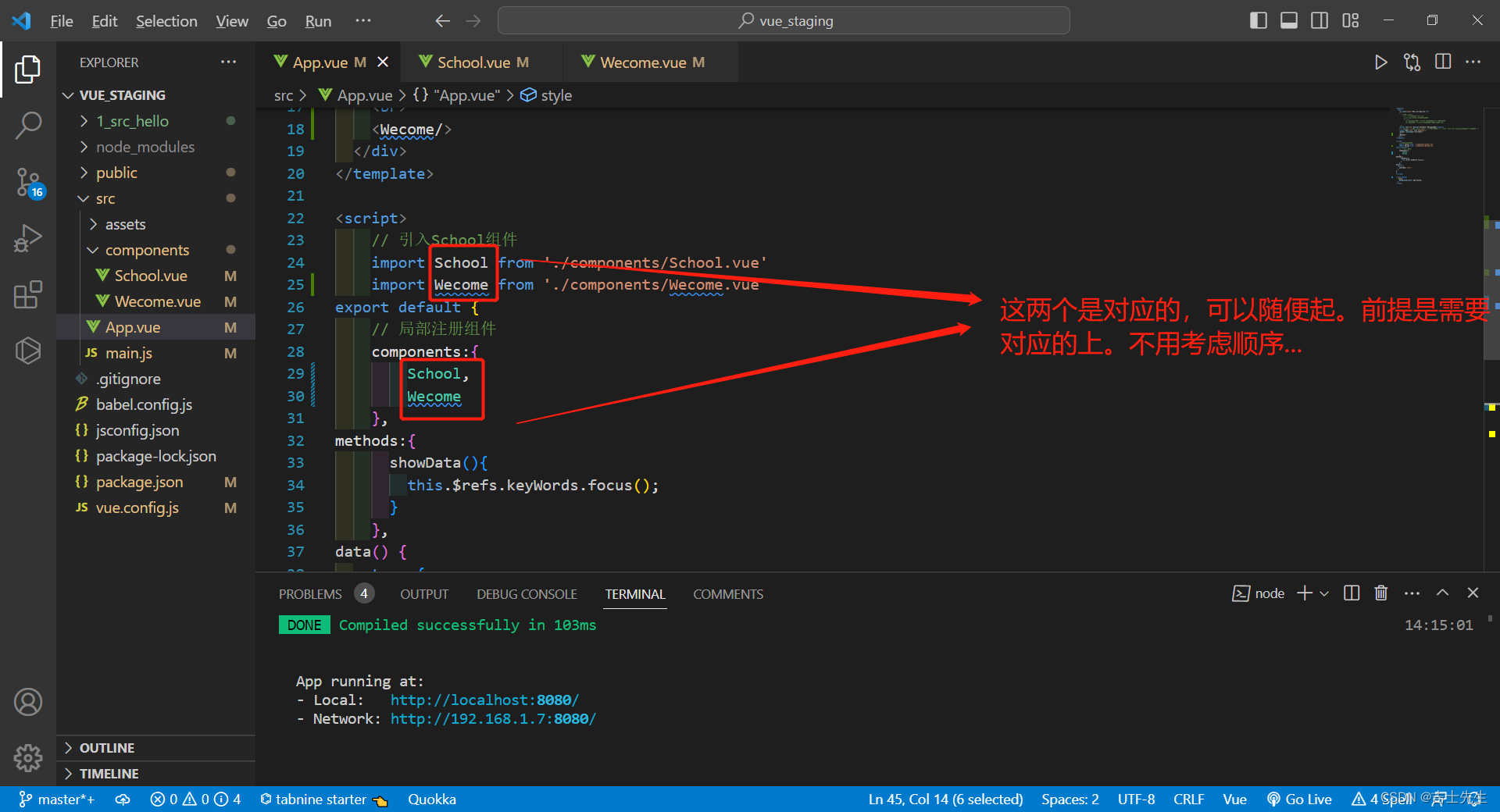
Task: Expand the 1_src_hello folder
Action: click(x=156, y=121)
